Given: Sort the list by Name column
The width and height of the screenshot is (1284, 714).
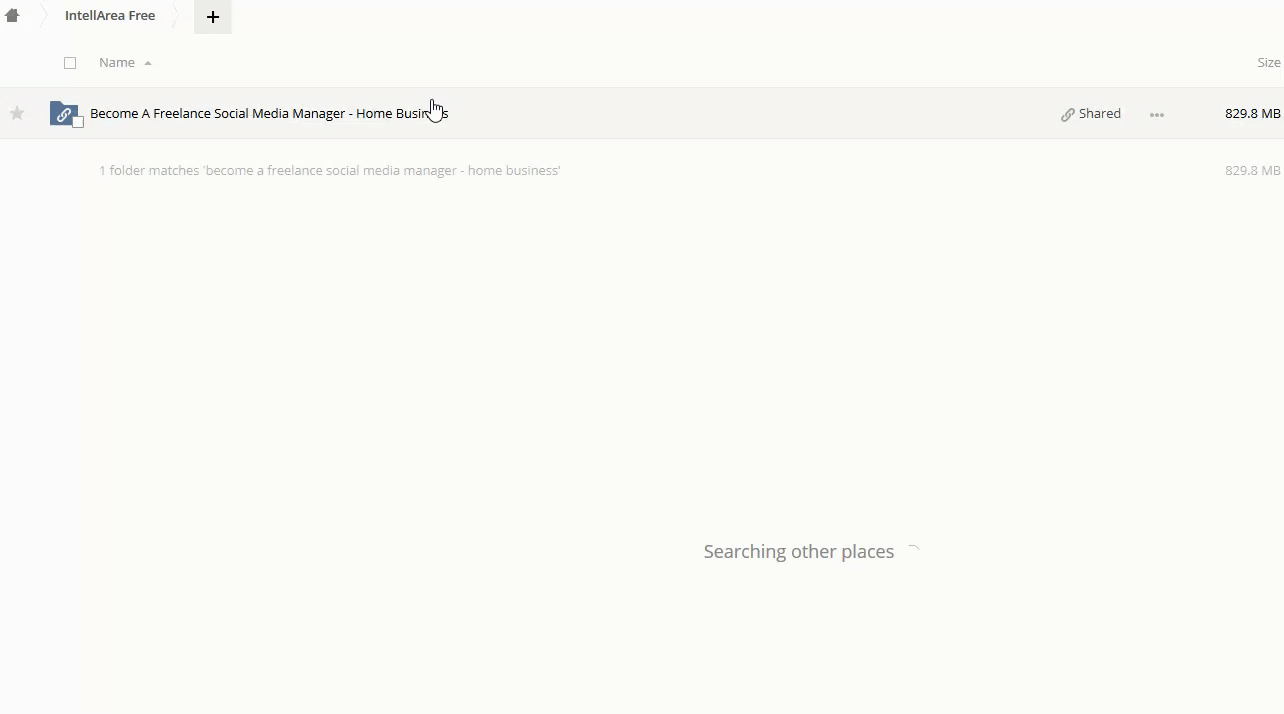Looking at the screenshot, I should tap(117, 63).
